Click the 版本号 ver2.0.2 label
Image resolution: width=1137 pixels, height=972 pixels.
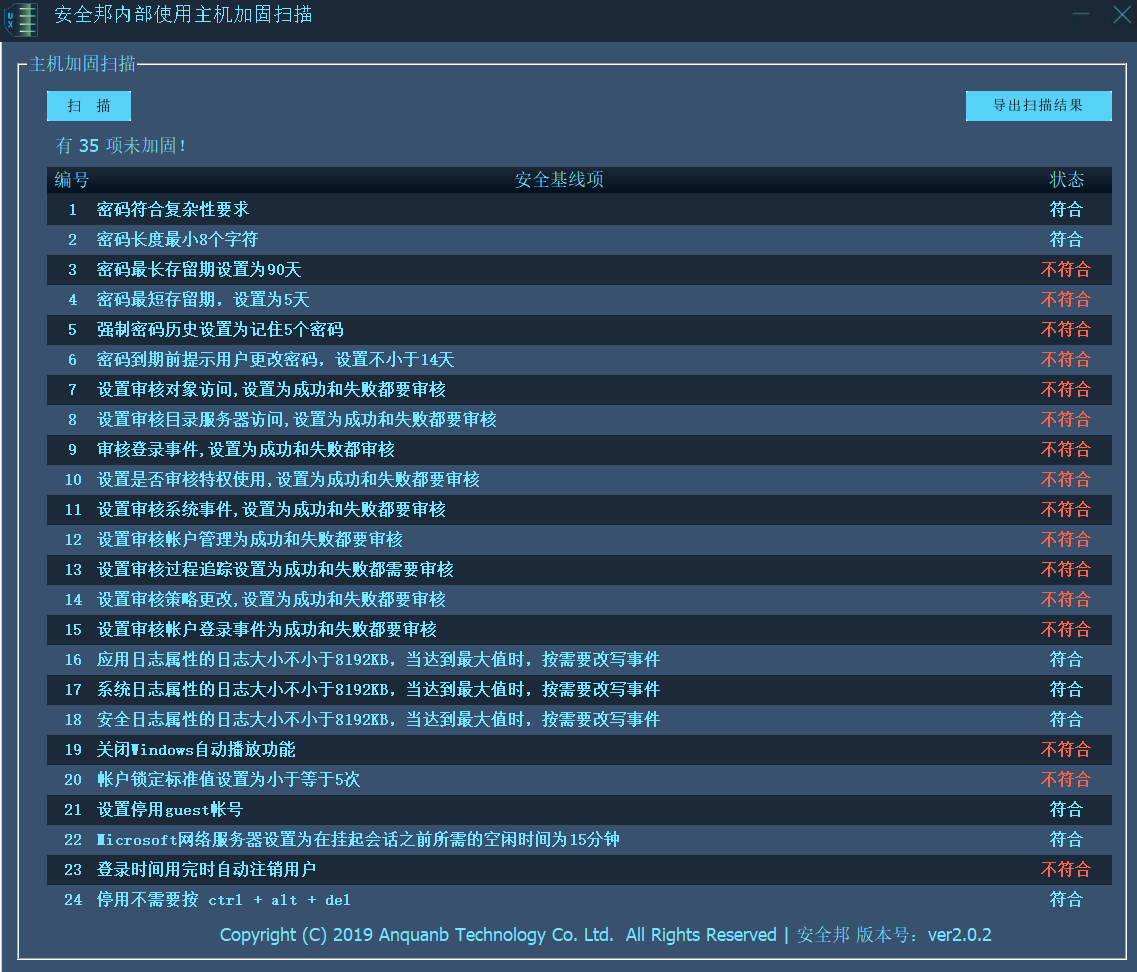coord(923,935)
